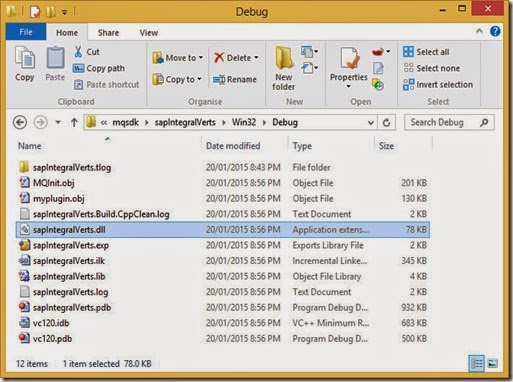Switch to the Home tab
This screenshot has width=513, height=382.
67,33
